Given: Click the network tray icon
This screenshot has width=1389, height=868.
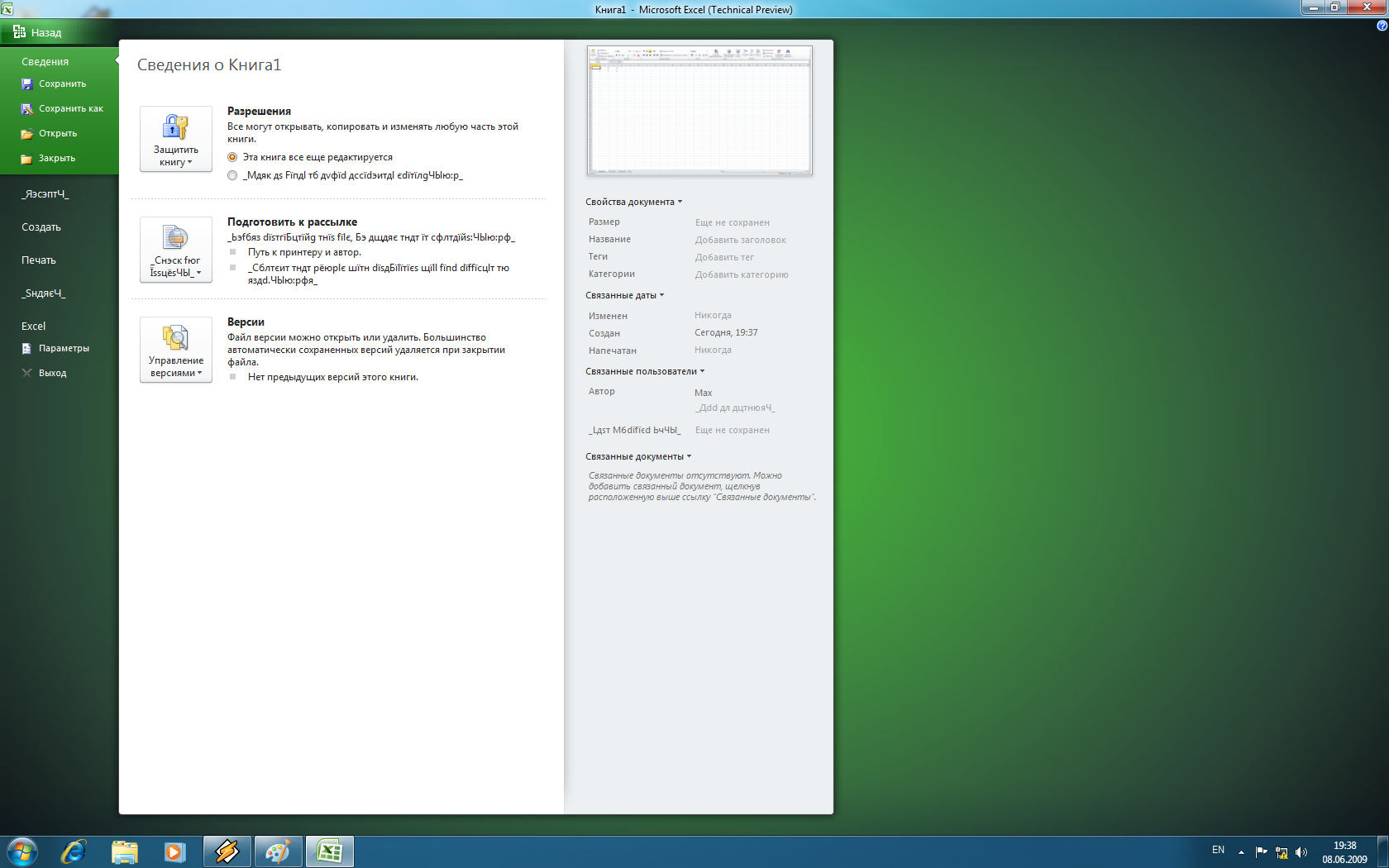Looking at the screenshot, I should (1282, 852).
